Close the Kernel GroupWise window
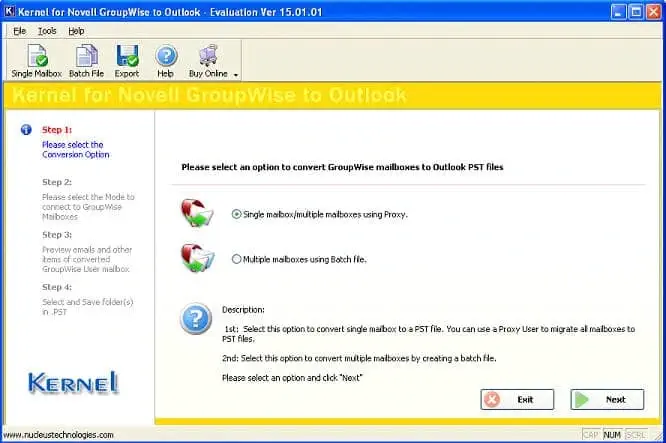The image size is (666, 443). [x=653, y=11]
